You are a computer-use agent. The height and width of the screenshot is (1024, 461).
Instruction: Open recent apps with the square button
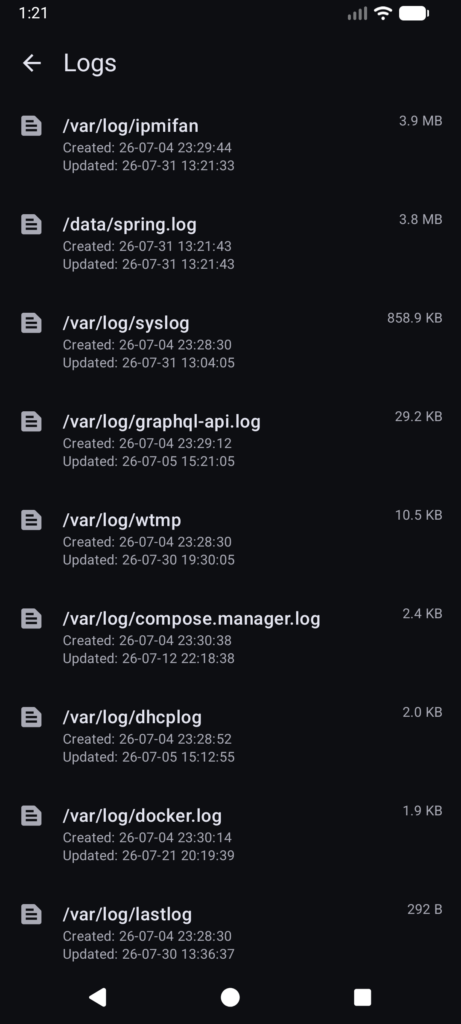[362, 997]
